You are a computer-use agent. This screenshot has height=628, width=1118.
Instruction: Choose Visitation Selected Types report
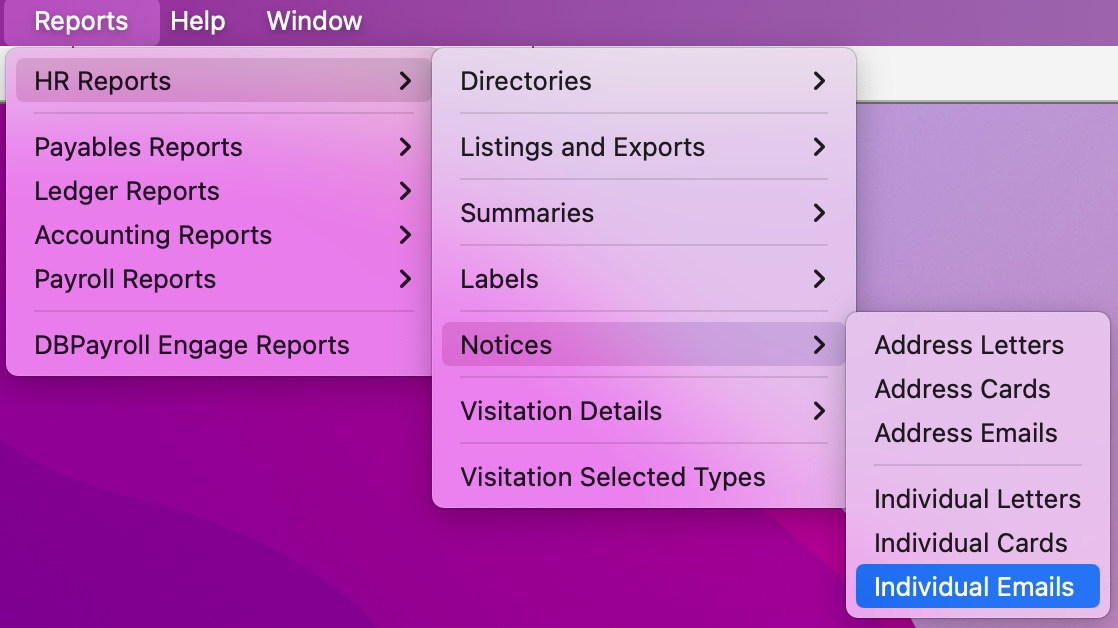(612, 477)
